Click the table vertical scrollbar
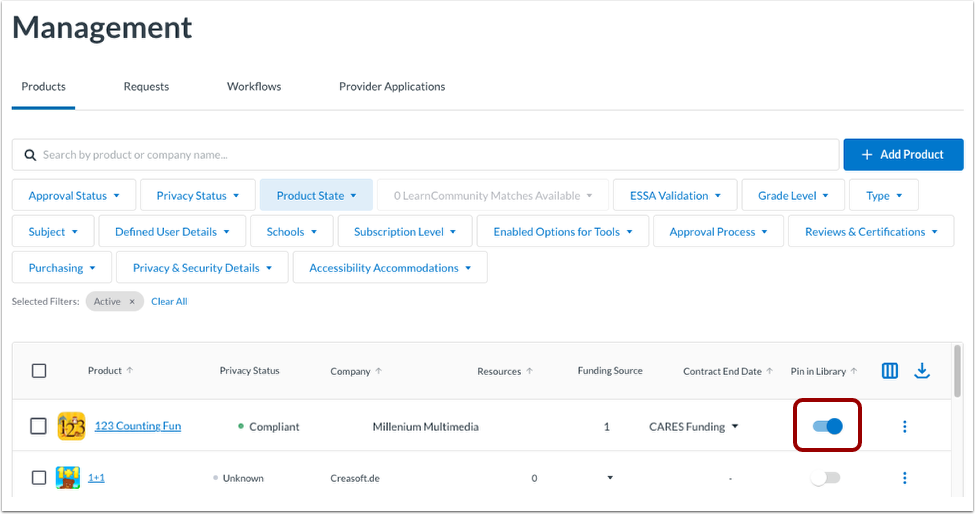The height and width of the screenshot is (514, 975). pyautogui.click(x=957, y=371)
